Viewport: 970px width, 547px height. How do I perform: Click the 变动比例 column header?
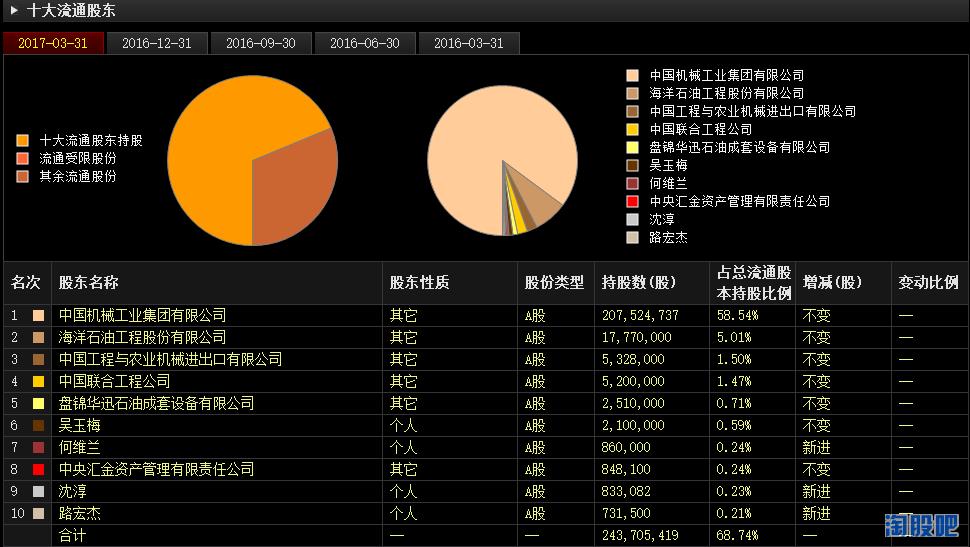929,283
